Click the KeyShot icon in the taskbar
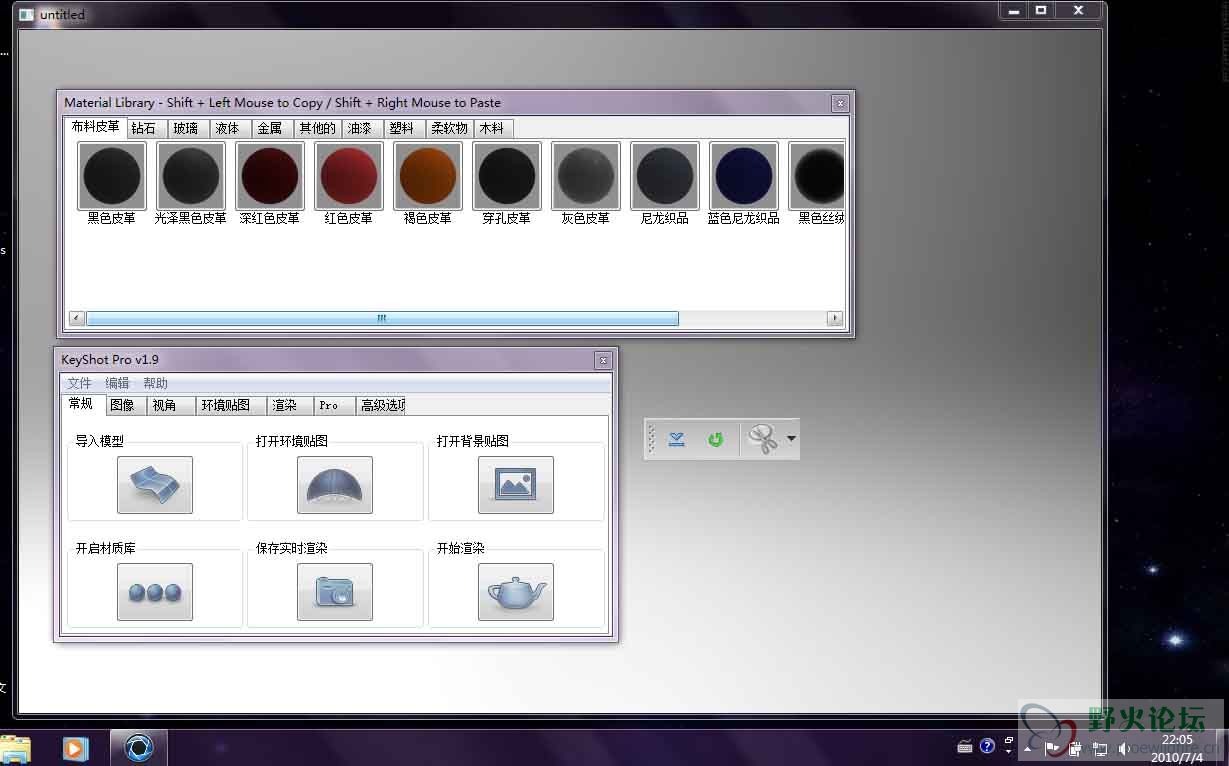The width and height of the screenshot is (1229, 766). tap(138, 748)
